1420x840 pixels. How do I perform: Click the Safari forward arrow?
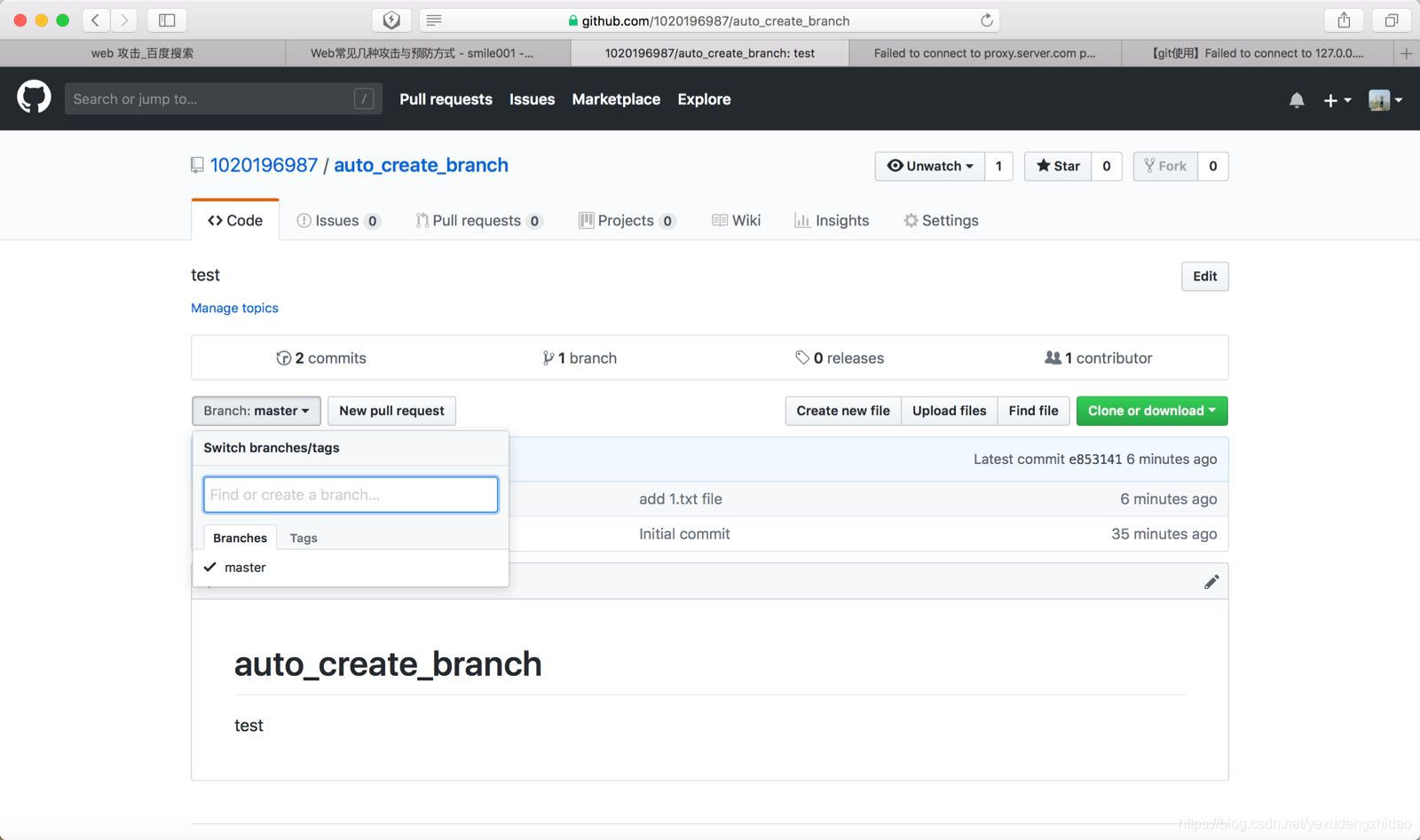(x=124, y=20)
